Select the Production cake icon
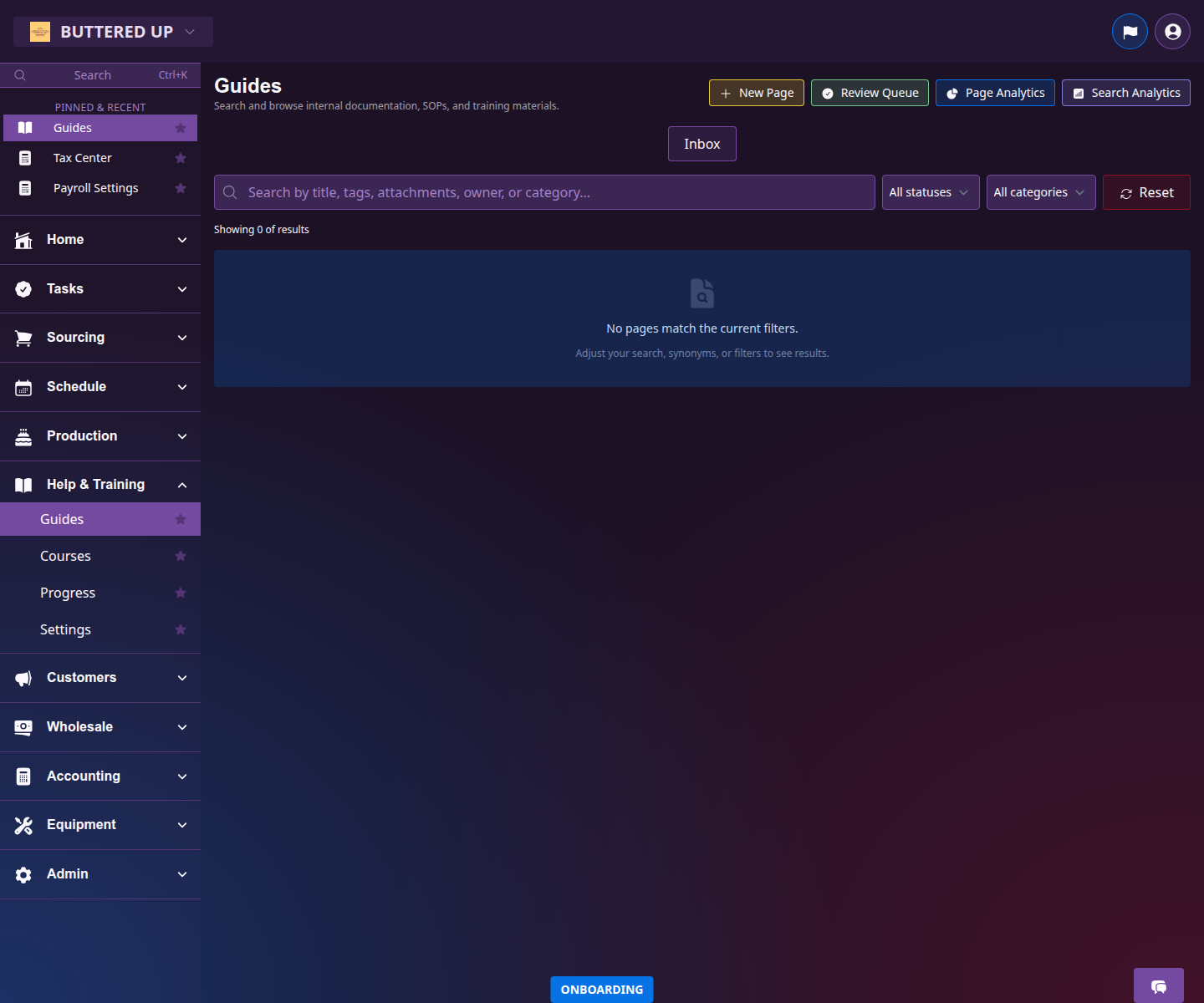The height and width of the screenshot is (1003, 1204). (x=23, y=435)
